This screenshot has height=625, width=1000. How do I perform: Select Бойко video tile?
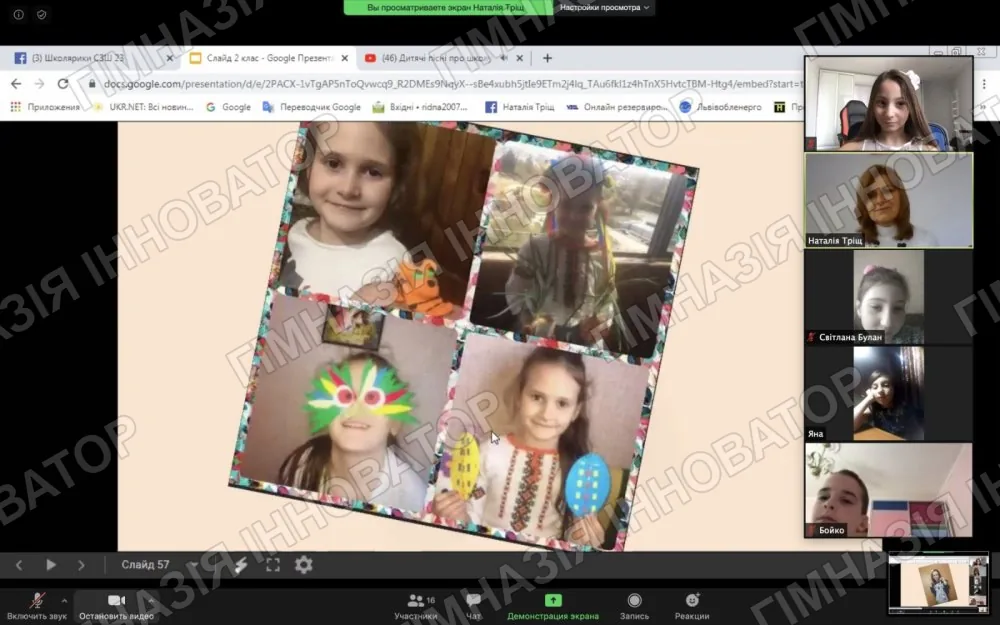(888, 490)
